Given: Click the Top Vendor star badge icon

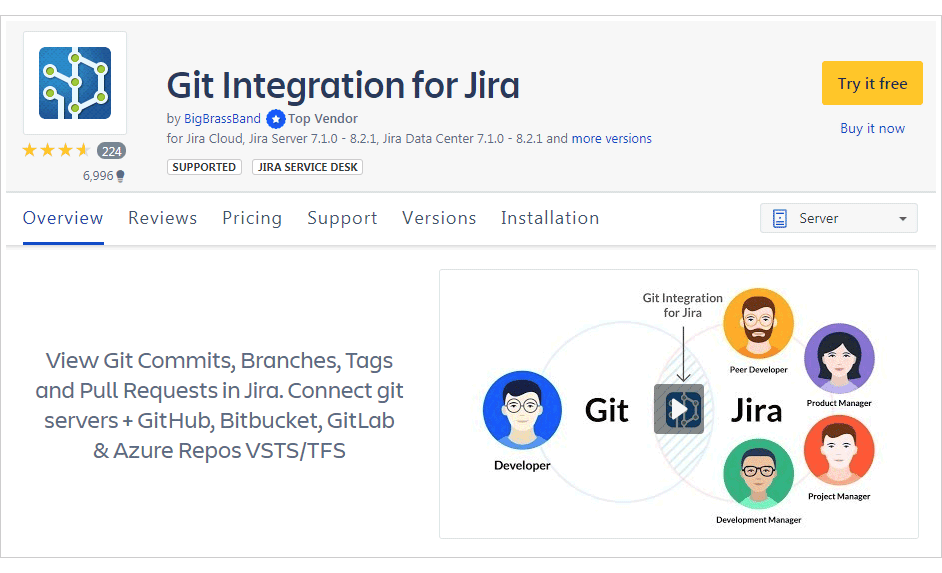Looking at the screenshot, I should click(x=275, y=119).
